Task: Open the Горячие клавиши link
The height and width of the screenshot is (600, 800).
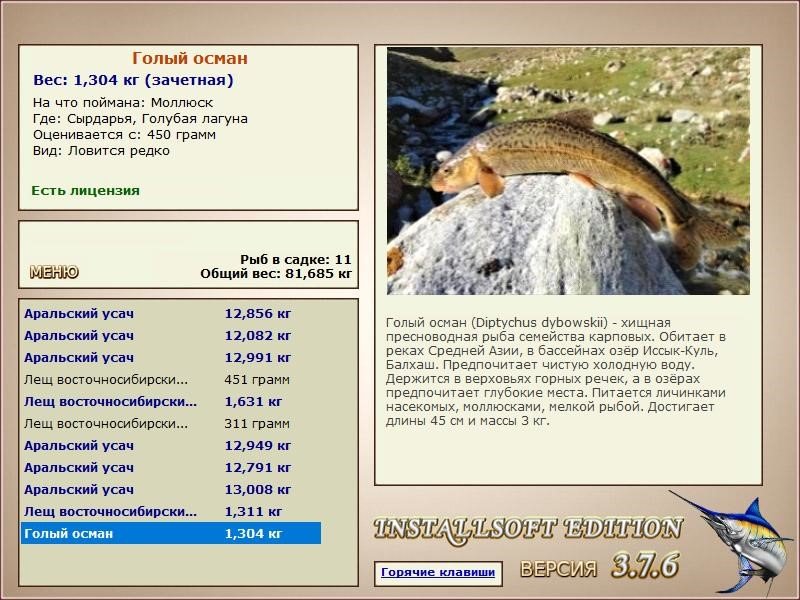Action: [438, 572]
